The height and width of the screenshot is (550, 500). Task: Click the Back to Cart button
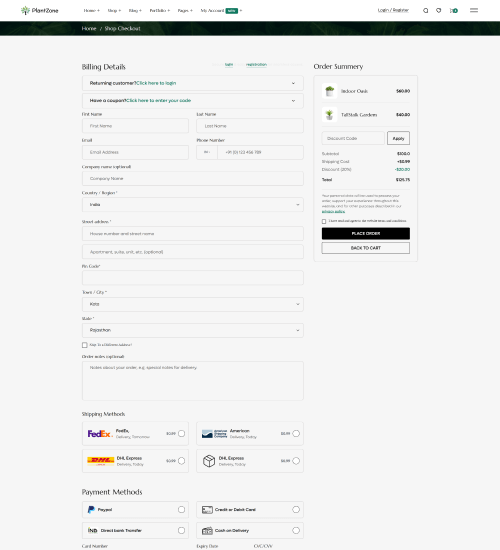pyautogui.click(x=366, y=248)
